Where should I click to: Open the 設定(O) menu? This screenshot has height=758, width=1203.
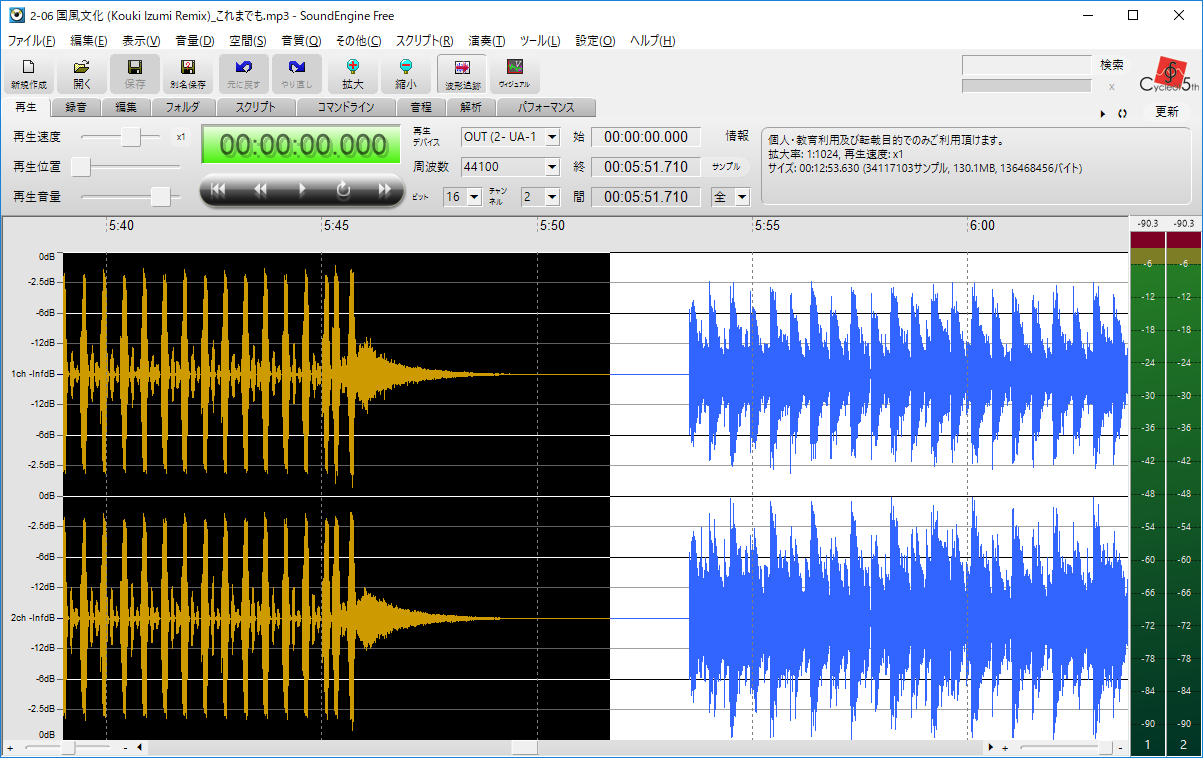(x=595, y=41)
